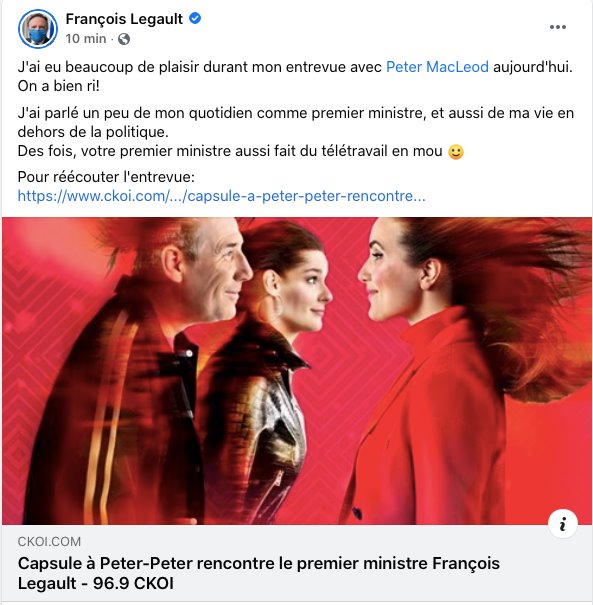Click the blue verified badge checkmark

pos(195,18)
